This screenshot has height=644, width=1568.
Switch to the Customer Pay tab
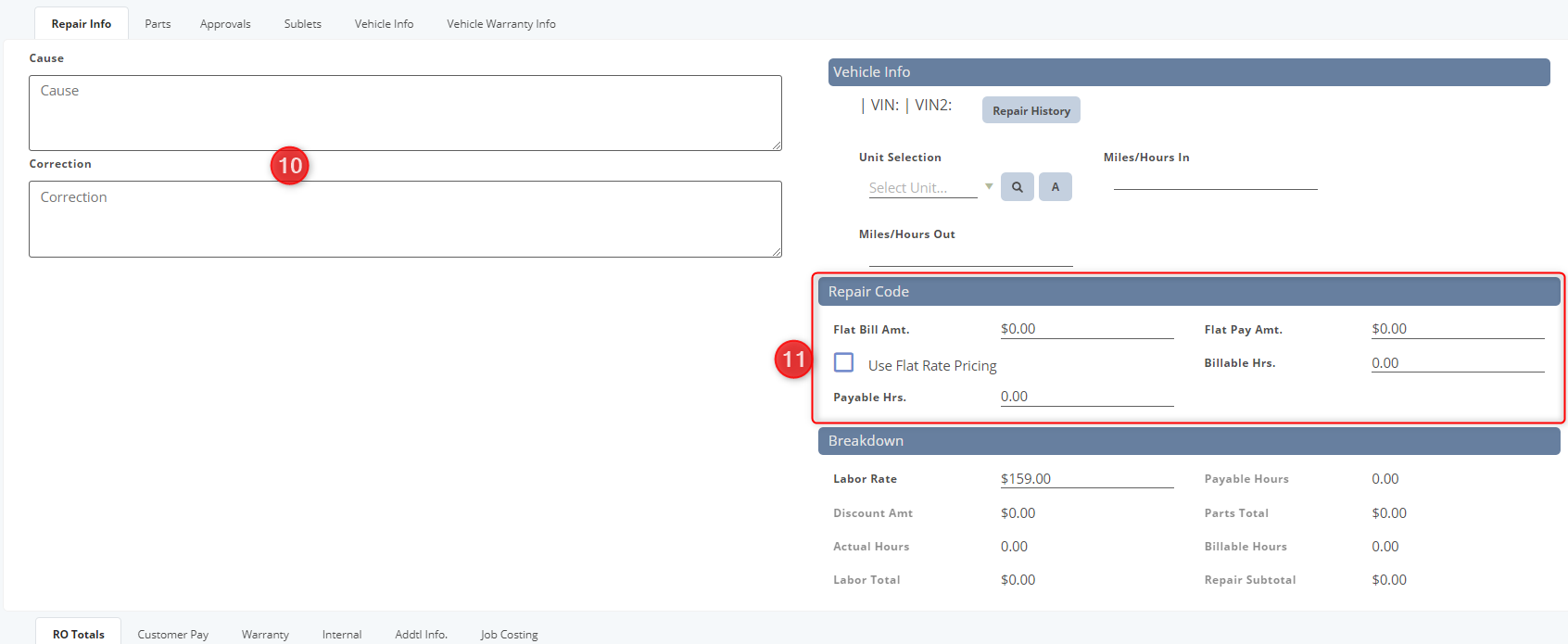[x=172, y=634]
